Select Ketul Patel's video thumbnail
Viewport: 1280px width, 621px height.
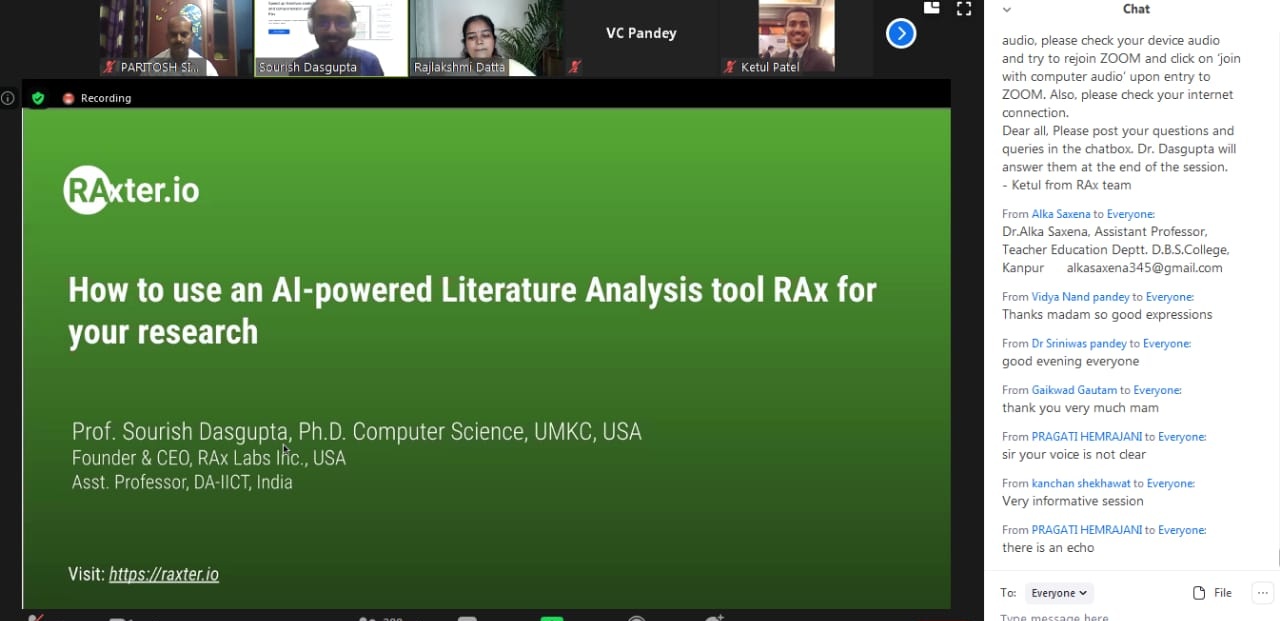click(796, 38)
